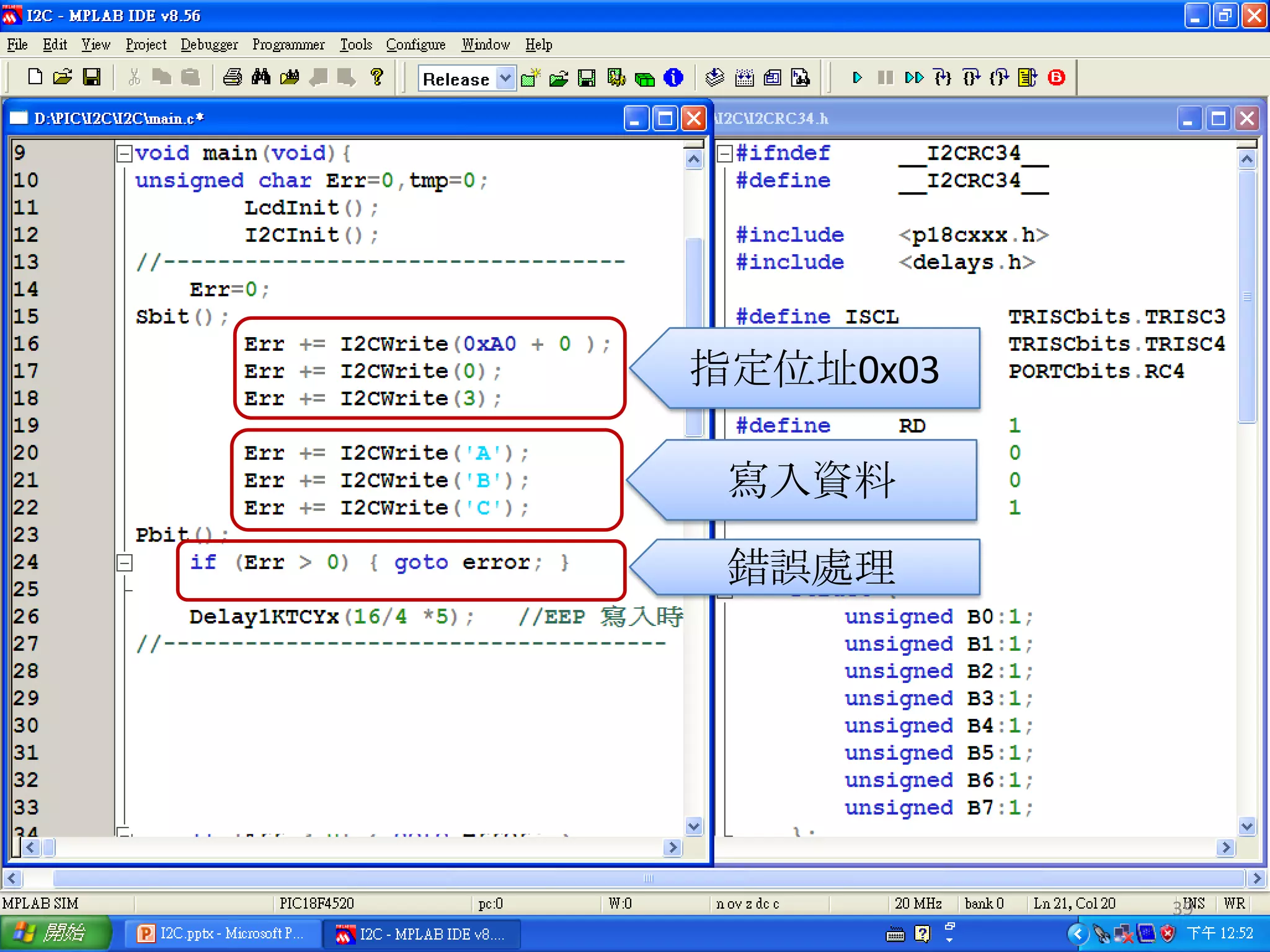Switch to I2C.pptx PowerPoint taskbar button
Screen dimensions: 1270x952
(x=222, y=933)
